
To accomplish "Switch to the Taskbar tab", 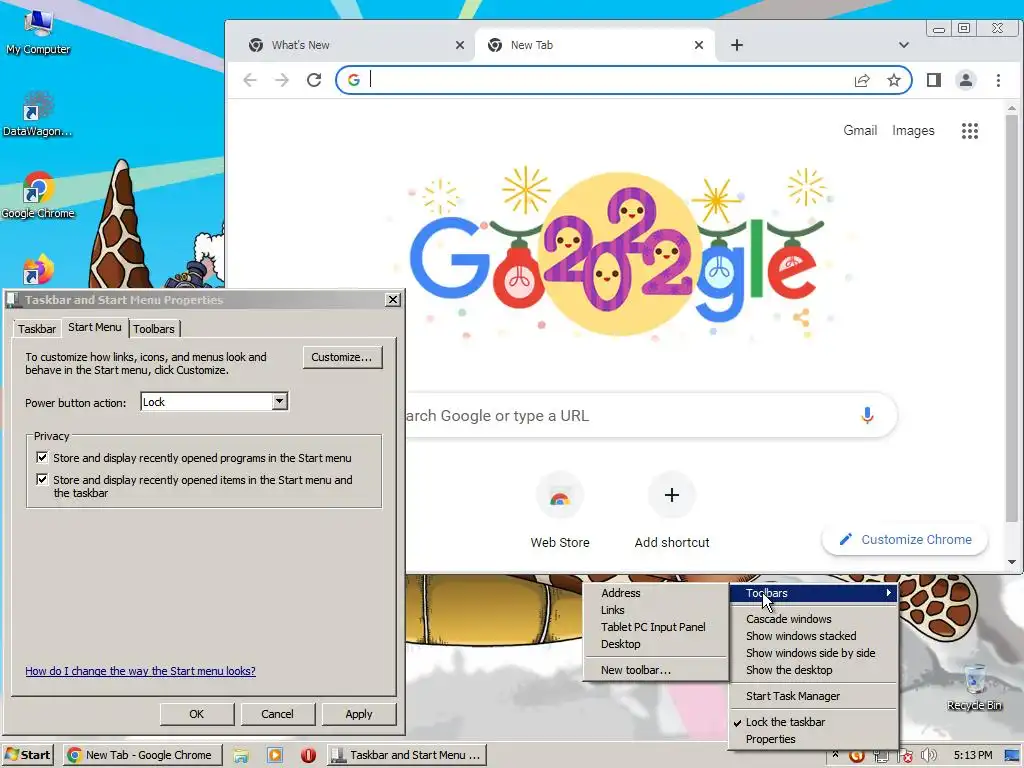I will coord(37,328).
